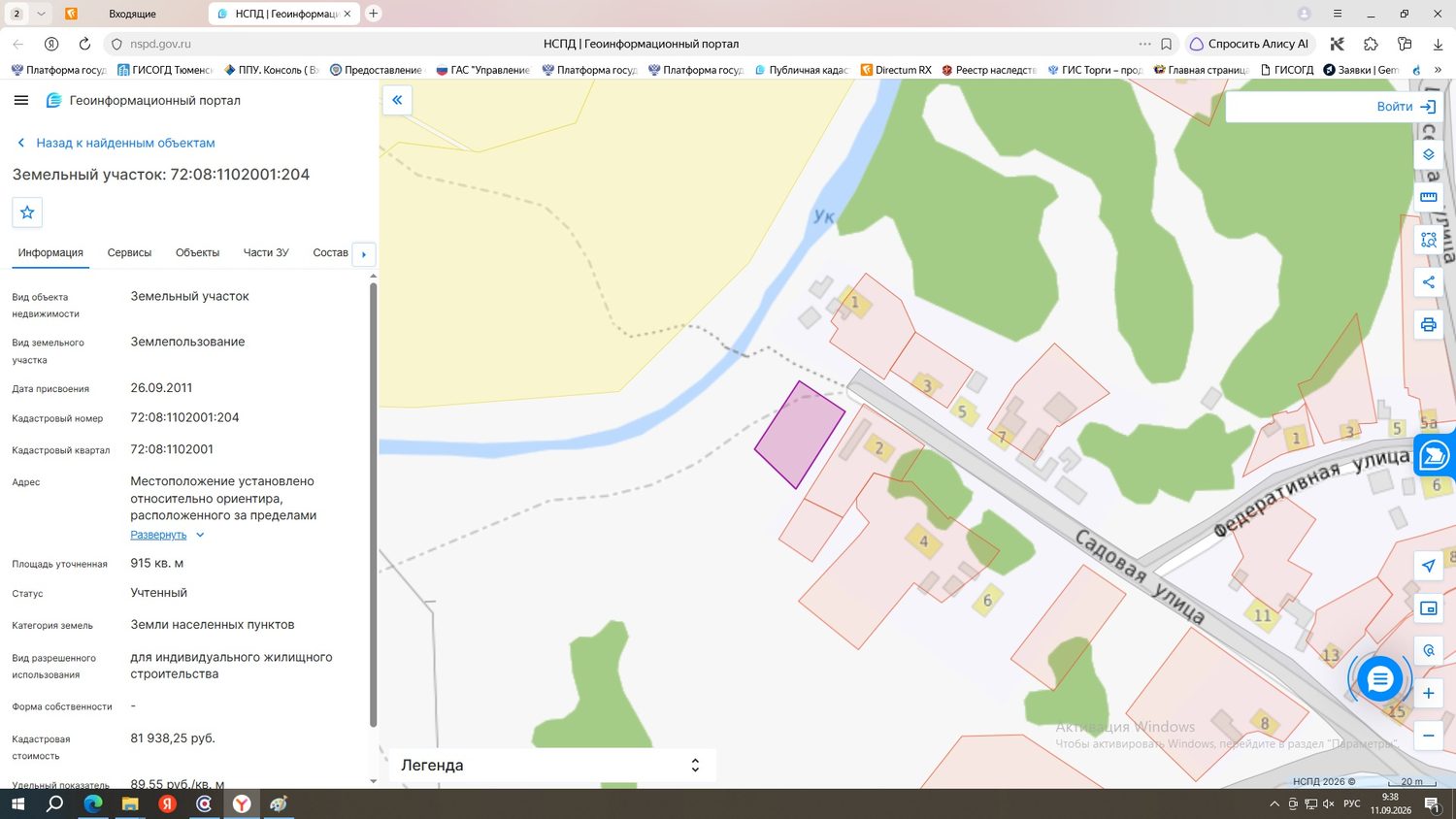Reload the page in browser toolbar
This screenshot has width=1456, height=819.
tap(84, 44)
